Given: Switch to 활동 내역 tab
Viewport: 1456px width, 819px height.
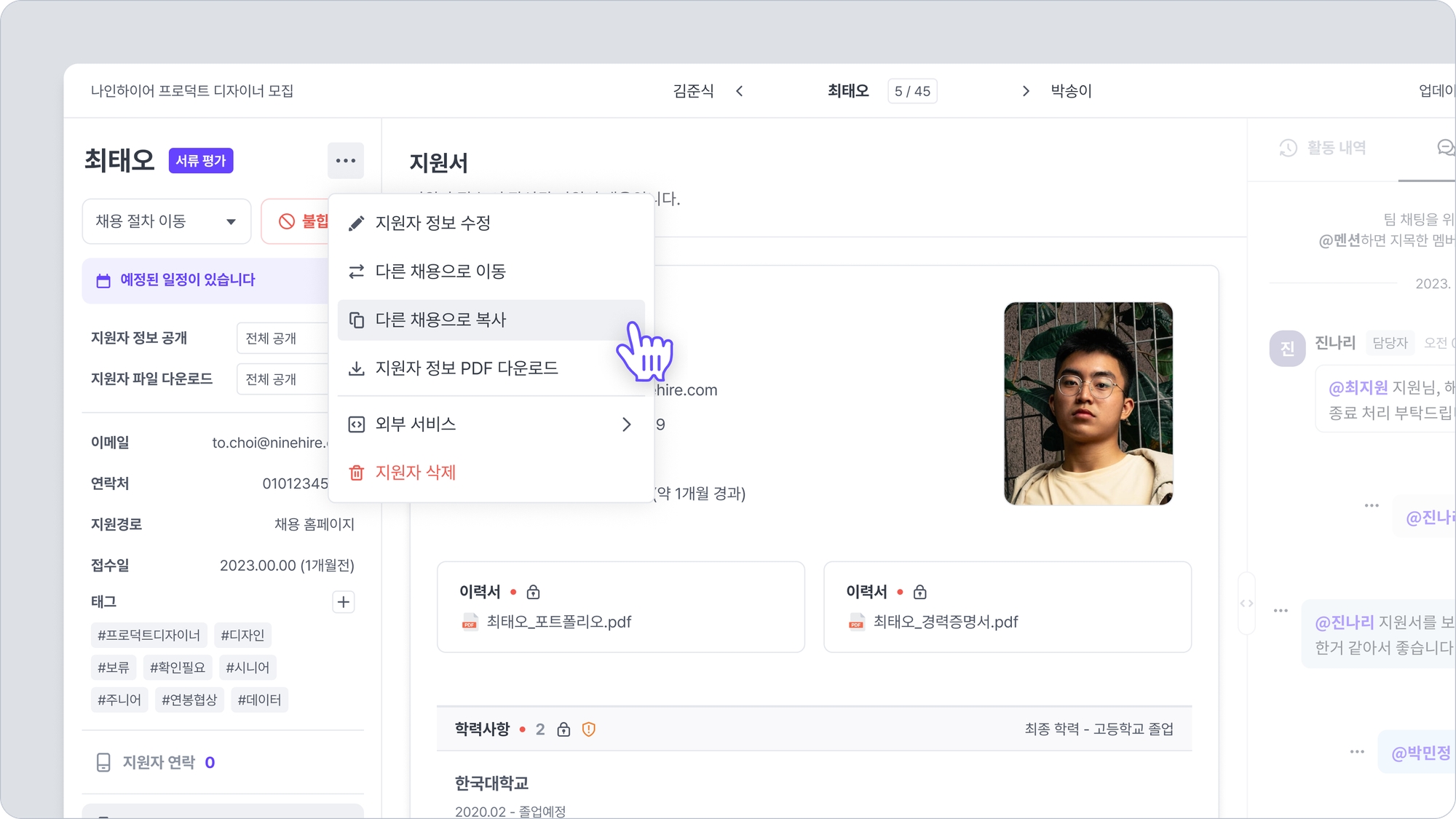Looking at the screenshot, I should click(x=1323, y=148).
